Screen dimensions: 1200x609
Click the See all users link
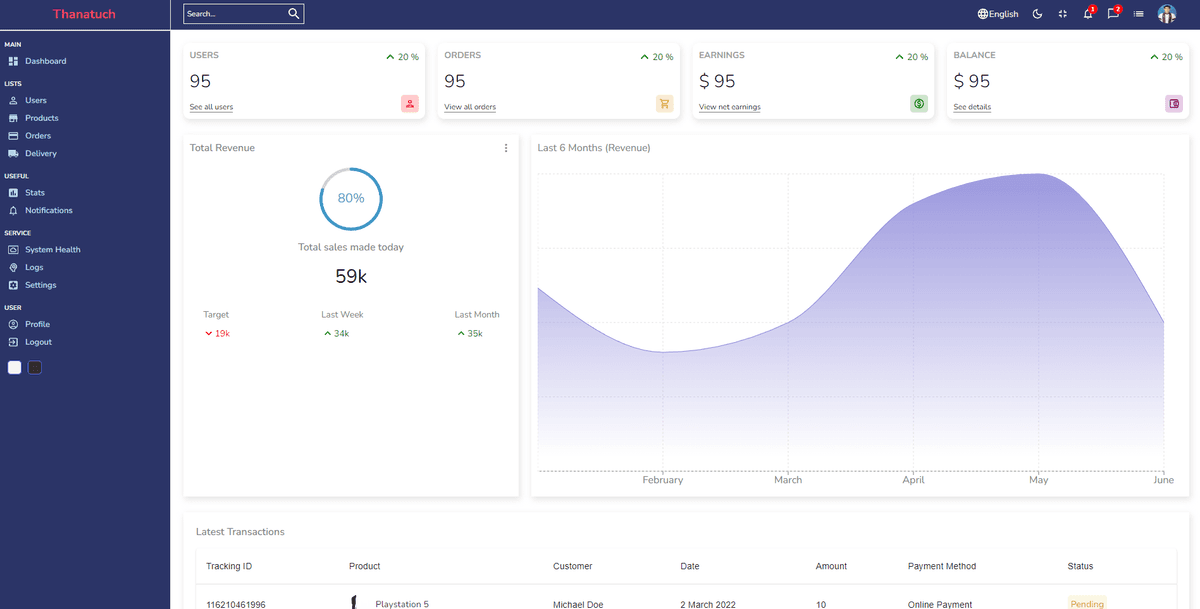211,107
